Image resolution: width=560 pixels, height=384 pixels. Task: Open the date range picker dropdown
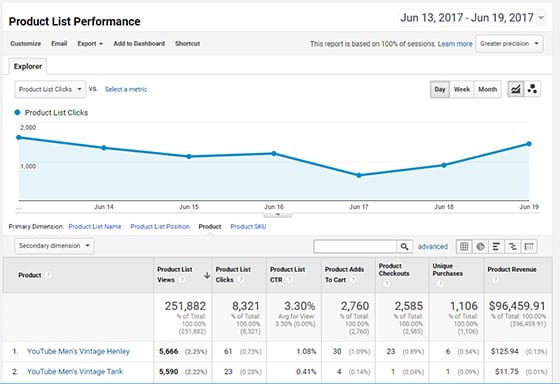tap(472, 18)
